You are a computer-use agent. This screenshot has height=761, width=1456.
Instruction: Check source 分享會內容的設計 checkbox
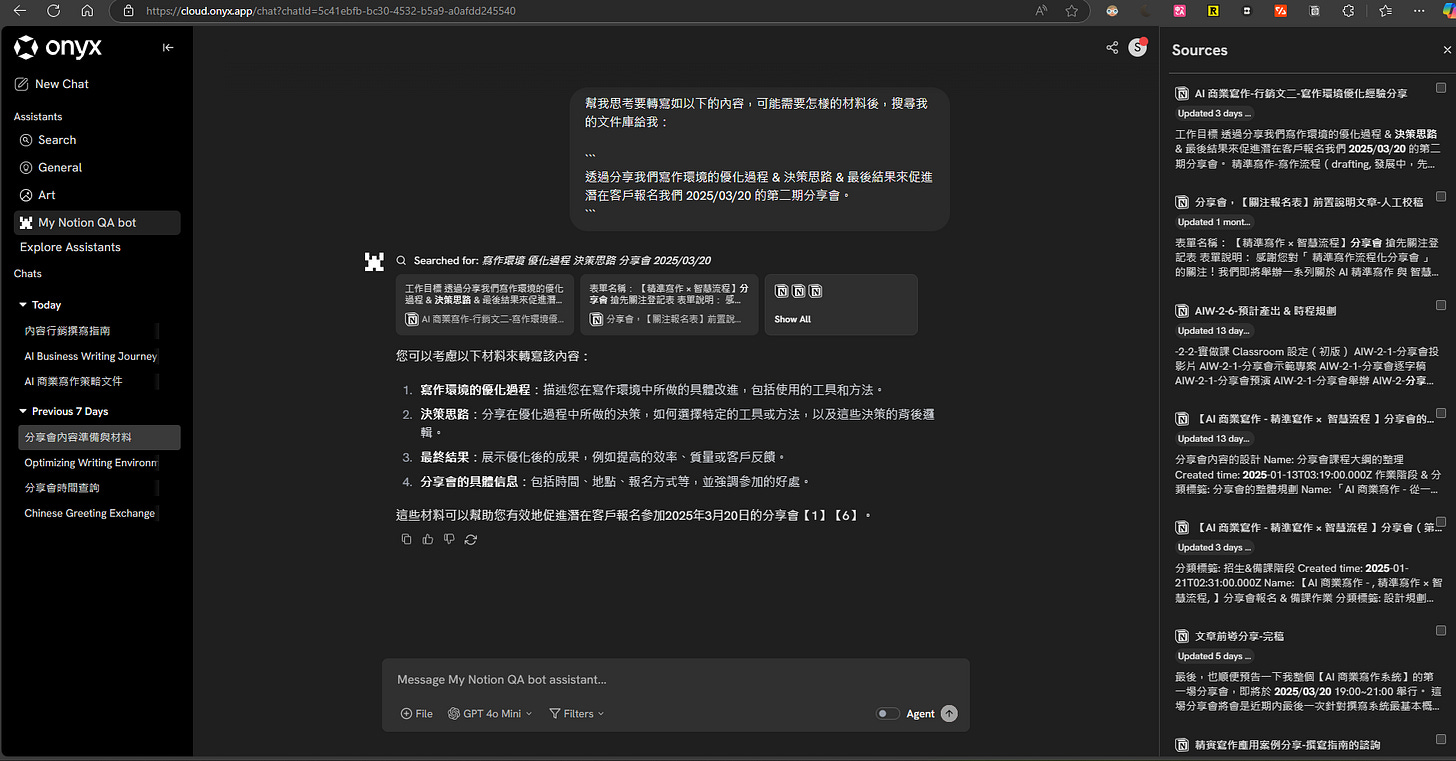[1441, 413]
